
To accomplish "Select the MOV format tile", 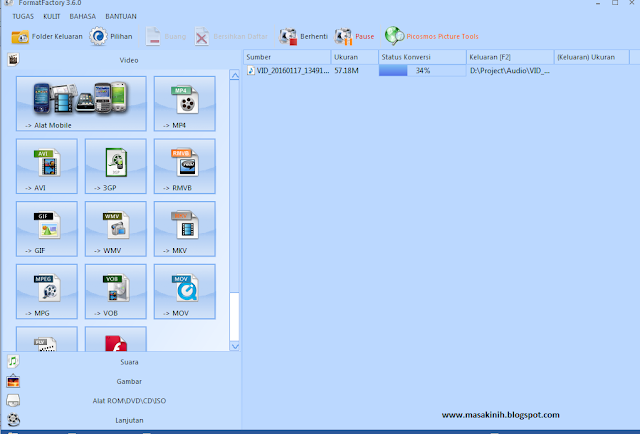I will click(184, 292).
